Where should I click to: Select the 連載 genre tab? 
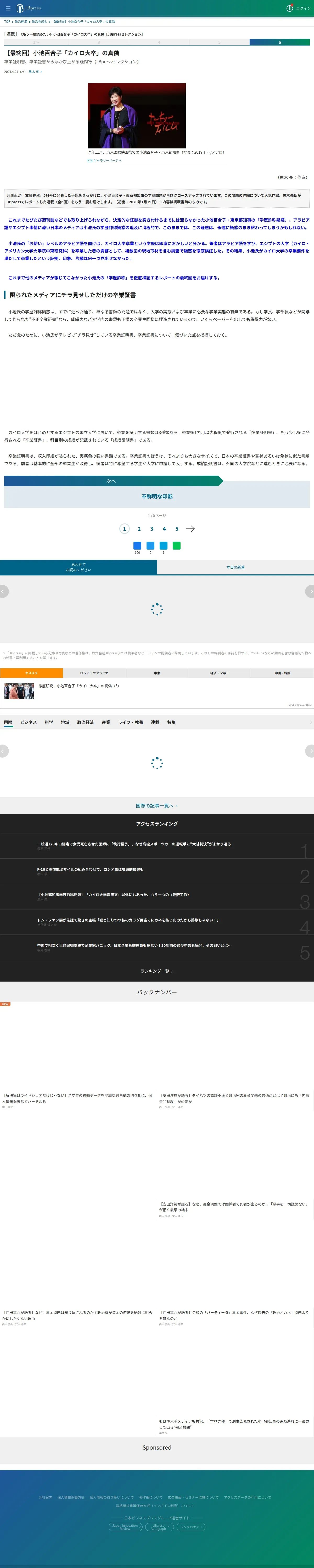point(155,723)
